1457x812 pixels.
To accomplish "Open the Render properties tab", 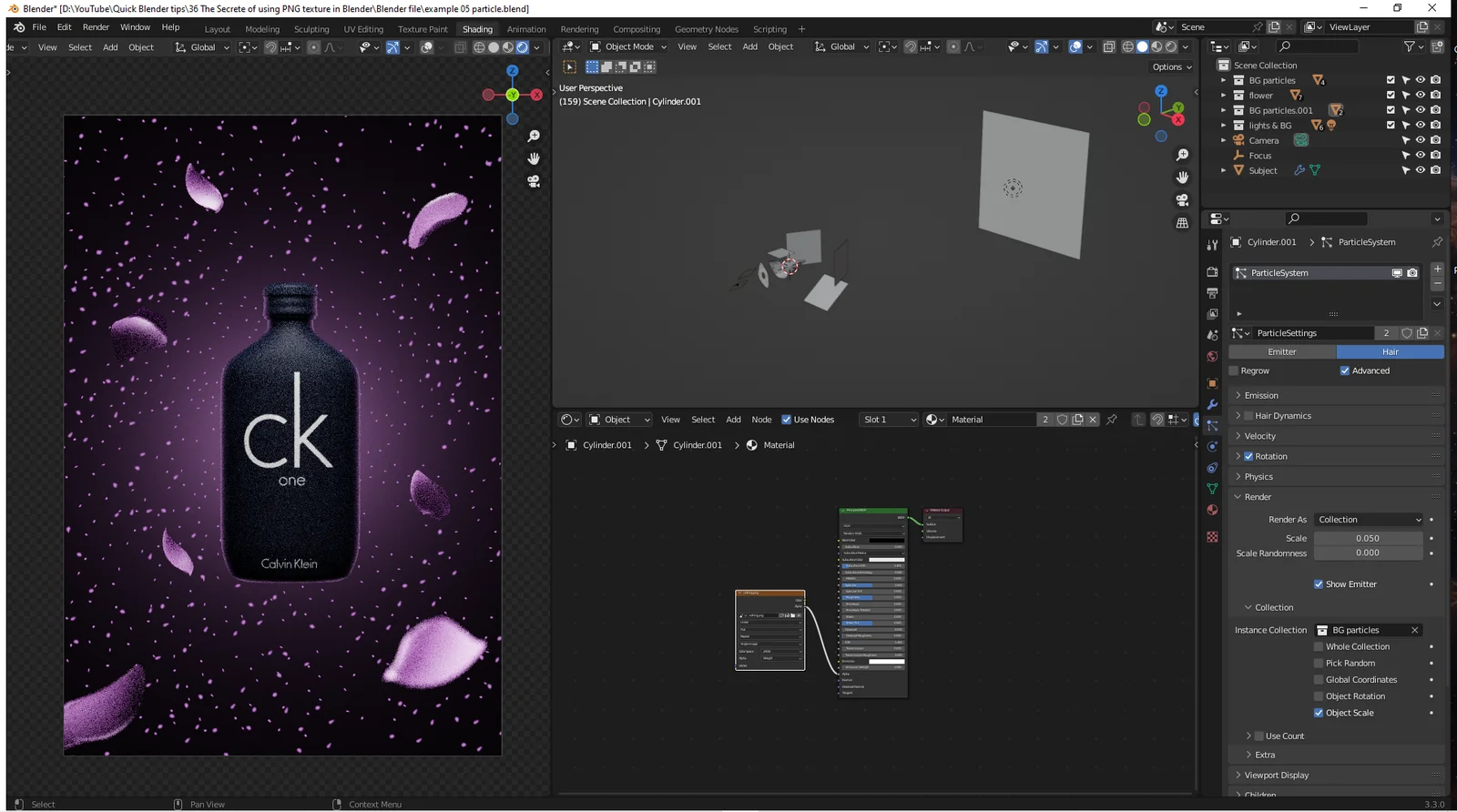I will (x=1212, y=271).
